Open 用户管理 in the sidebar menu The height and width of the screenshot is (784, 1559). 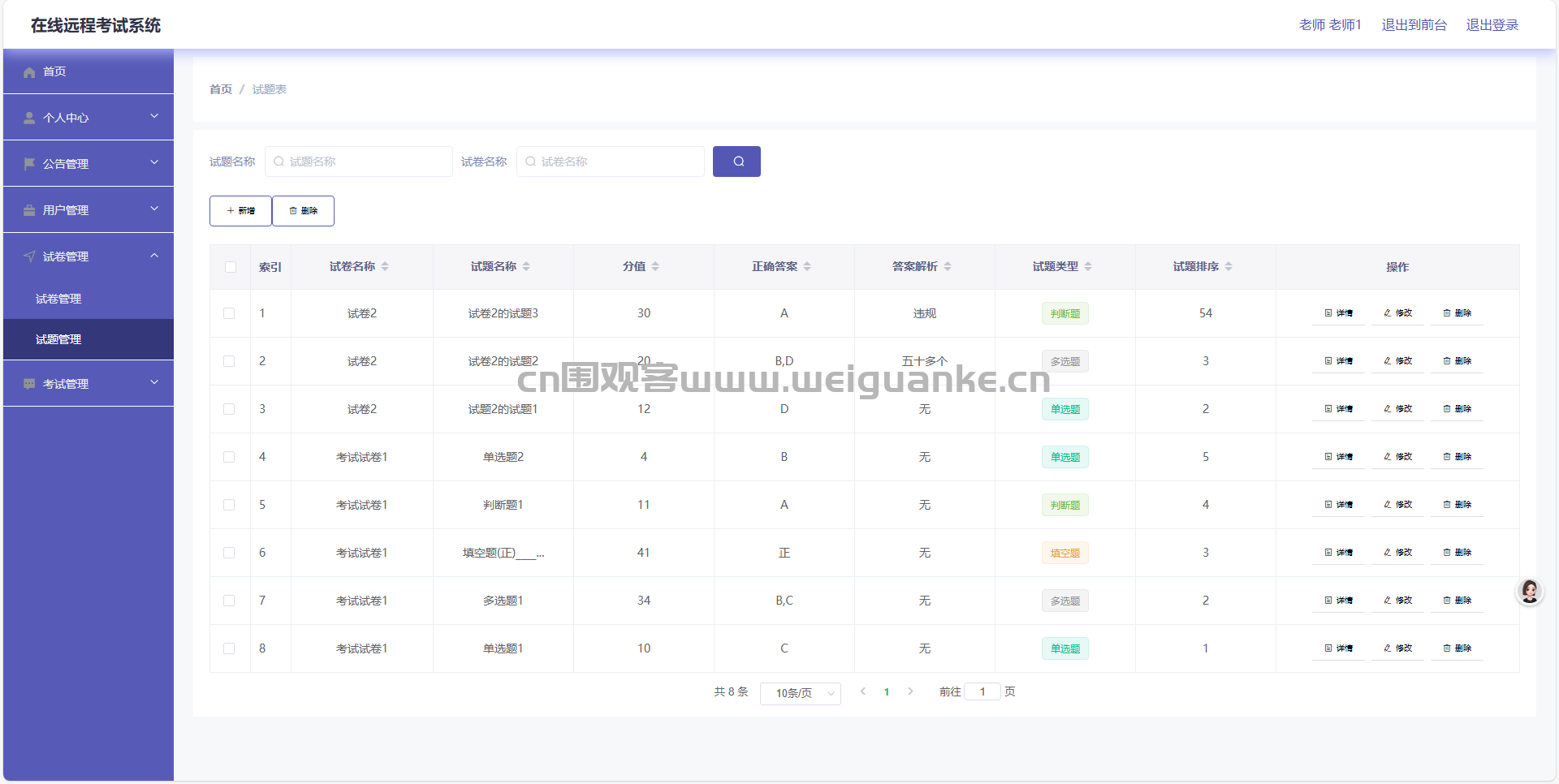pos(89,210)
